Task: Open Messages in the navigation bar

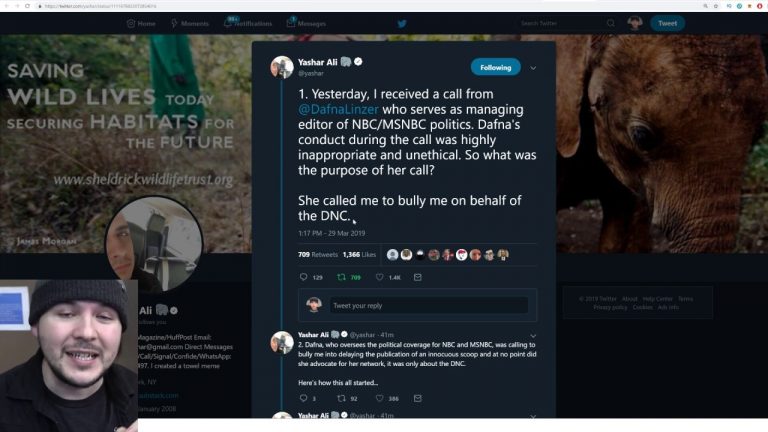Action: click(307, 23)
